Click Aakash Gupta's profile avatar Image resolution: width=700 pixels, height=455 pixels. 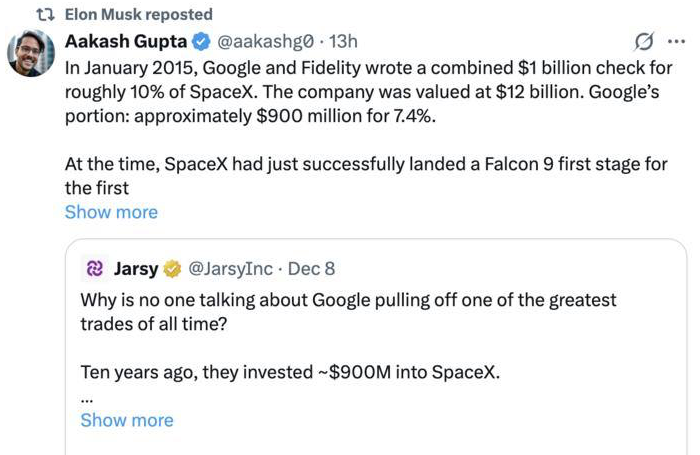coord(32,52)
